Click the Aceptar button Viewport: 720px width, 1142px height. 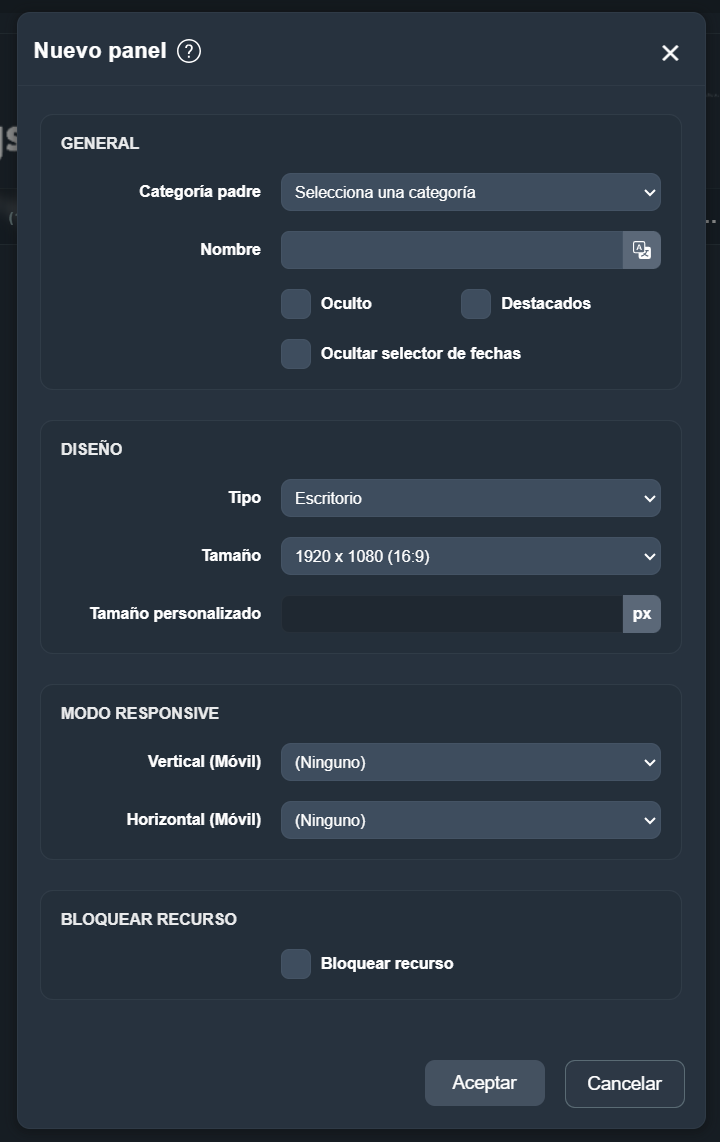click(x=484, y=1083)
